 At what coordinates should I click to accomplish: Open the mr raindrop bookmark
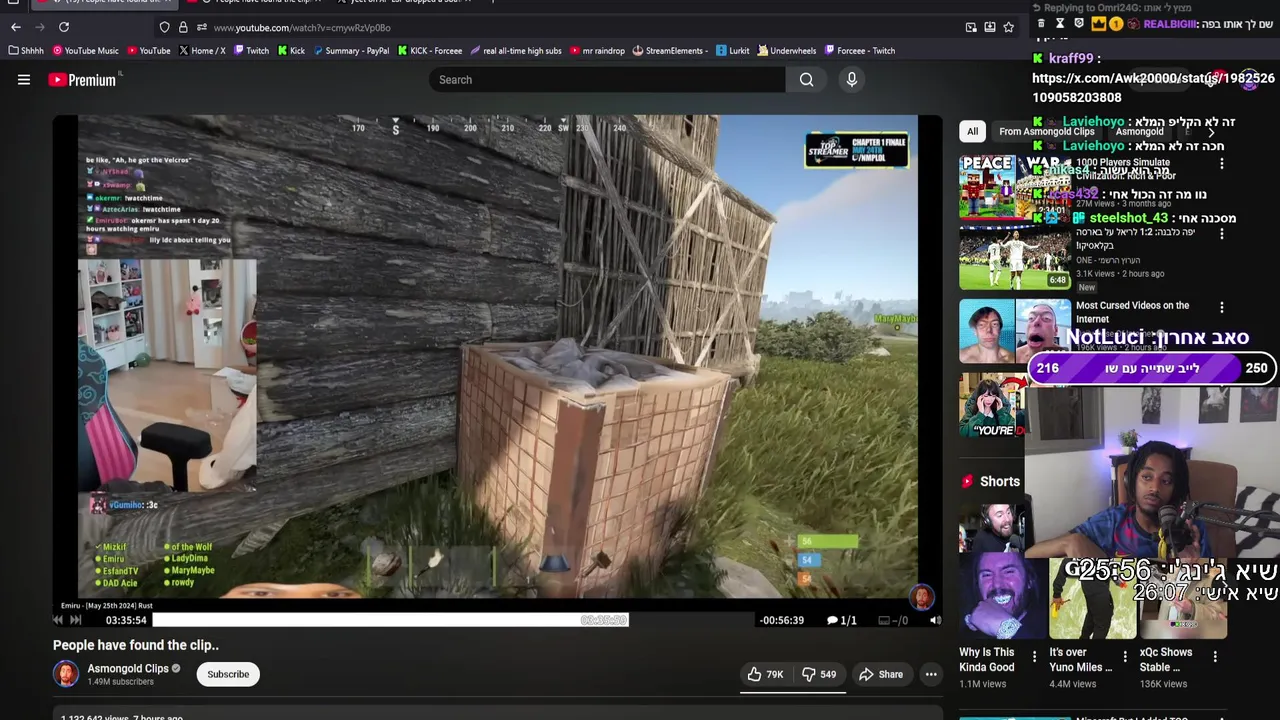pyautogui.click(x=597, y=50)
